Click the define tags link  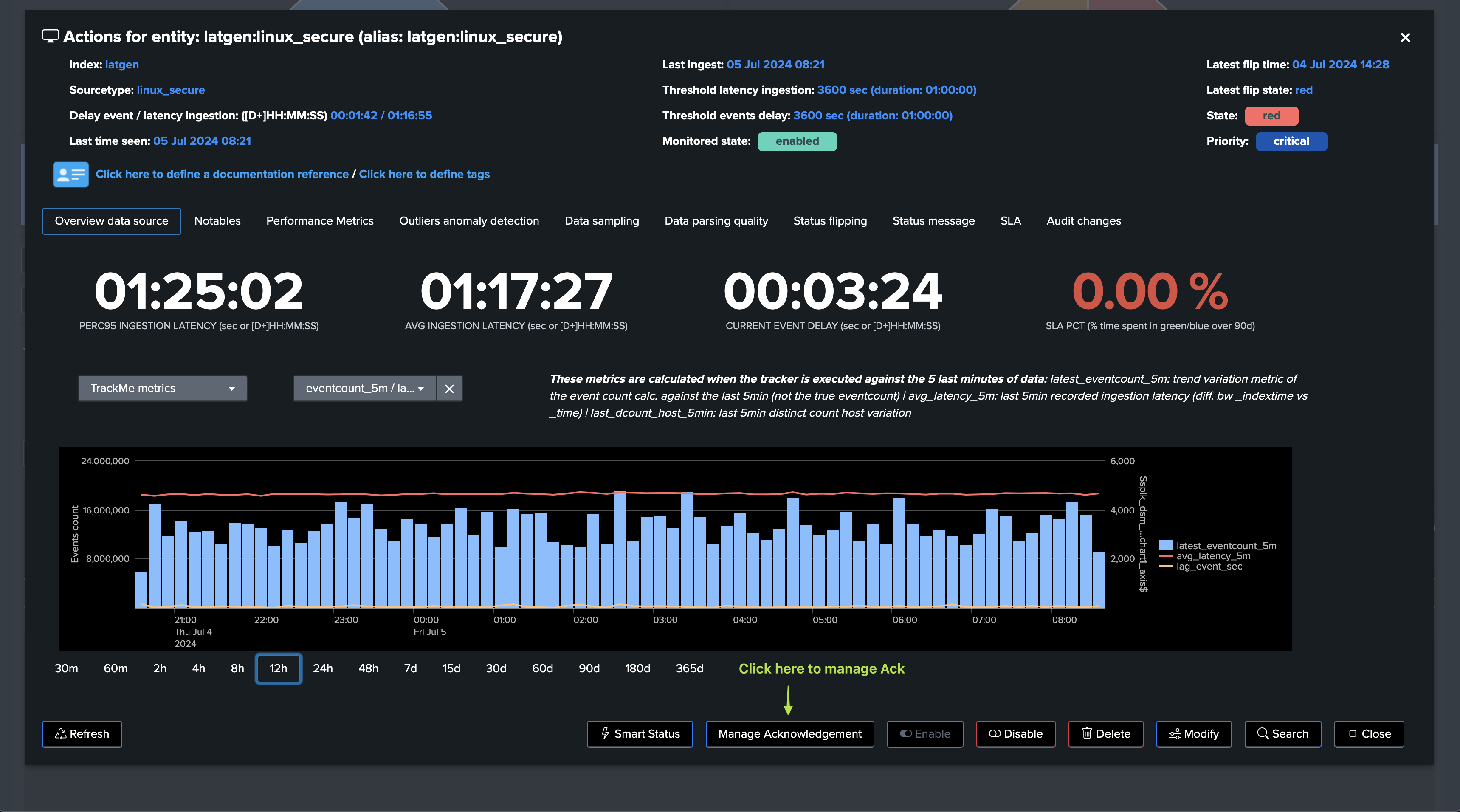pyautogui.click(x=424, y=174)
